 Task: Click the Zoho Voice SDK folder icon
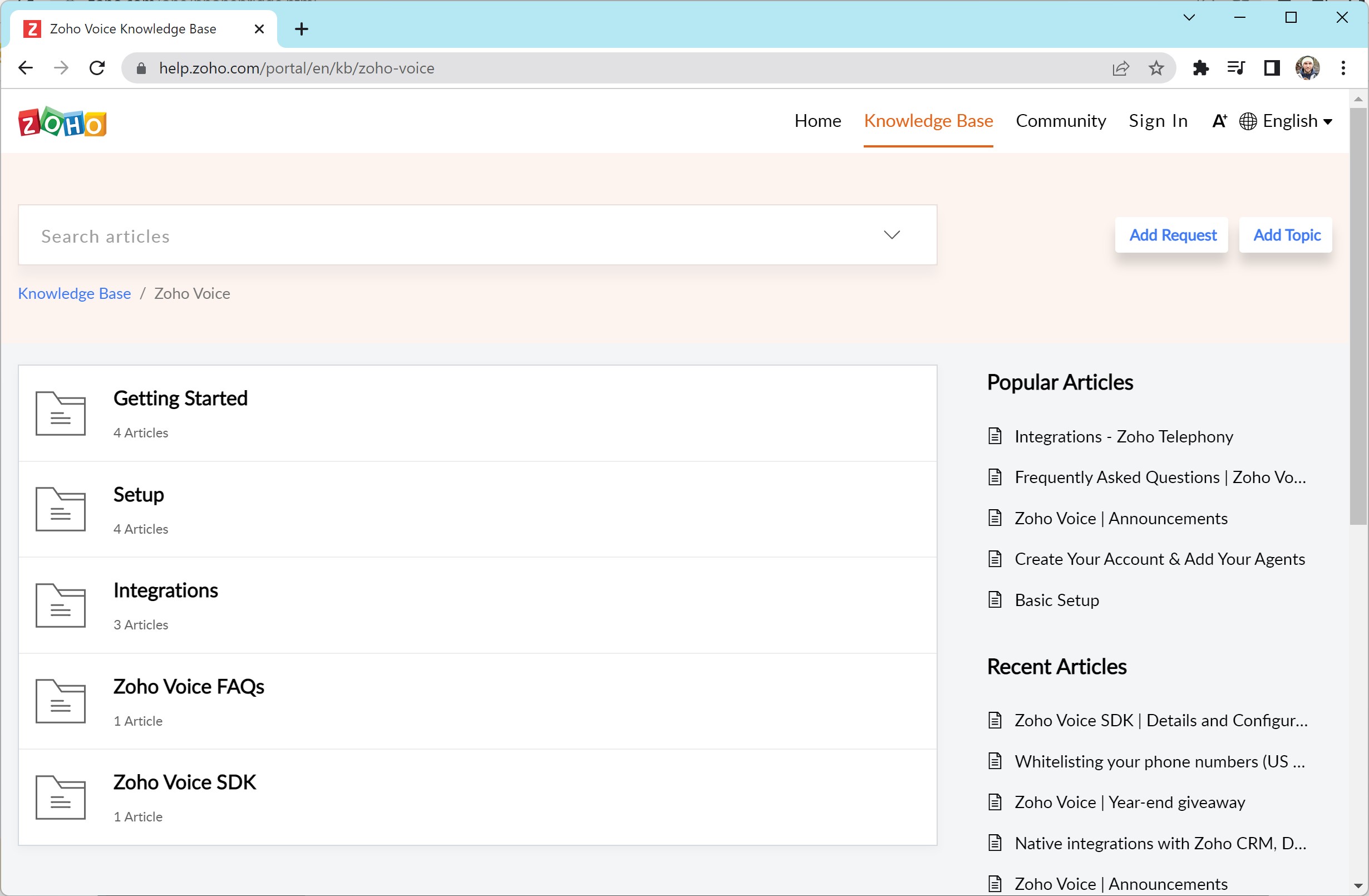point(61,796)
